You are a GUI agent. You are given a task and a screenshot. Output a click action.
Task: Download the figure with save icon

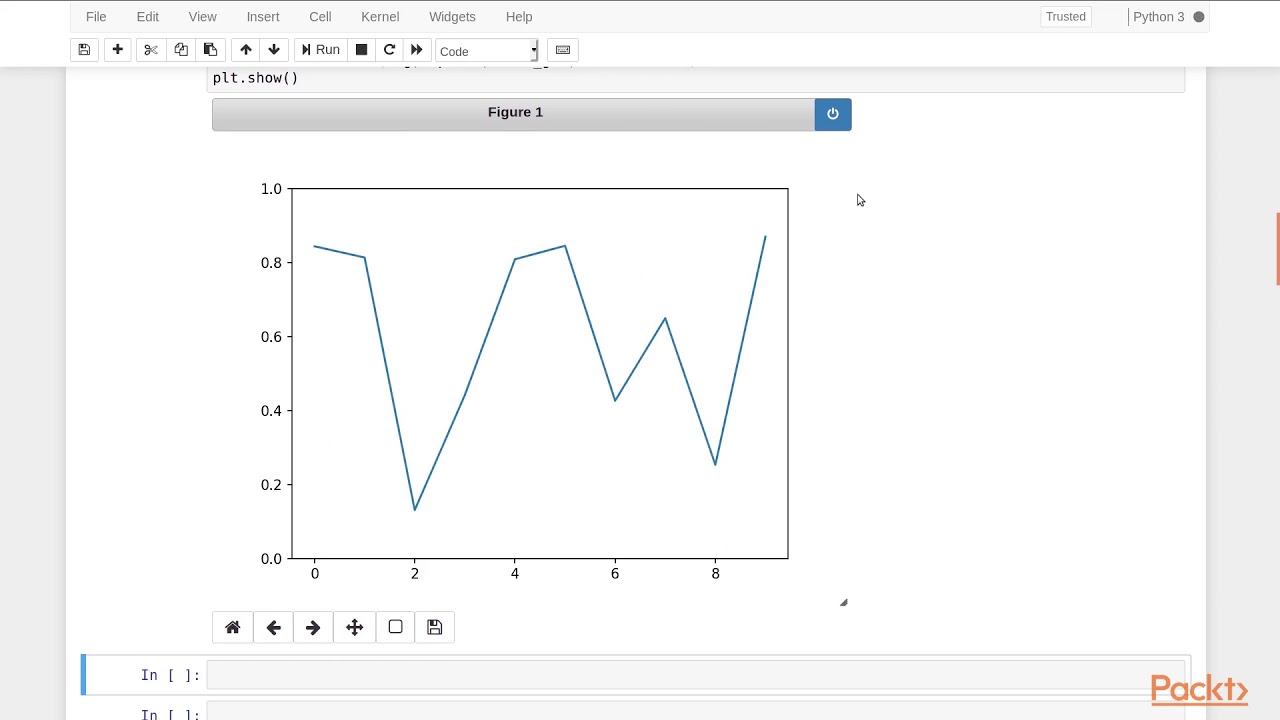click(x=434, y=627)
